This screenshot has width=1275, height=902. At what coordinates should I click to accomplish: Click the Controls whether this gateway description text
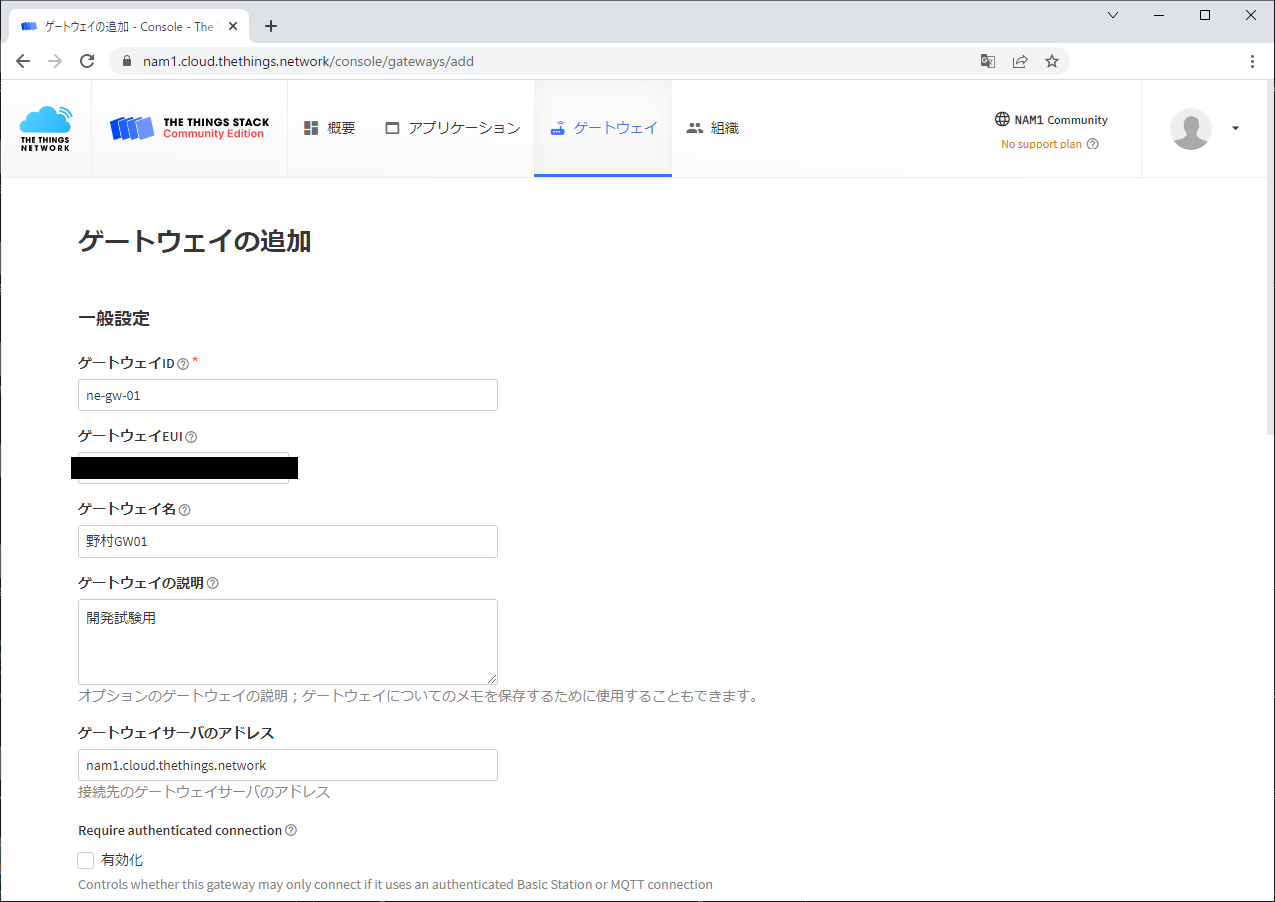point(395,884)
